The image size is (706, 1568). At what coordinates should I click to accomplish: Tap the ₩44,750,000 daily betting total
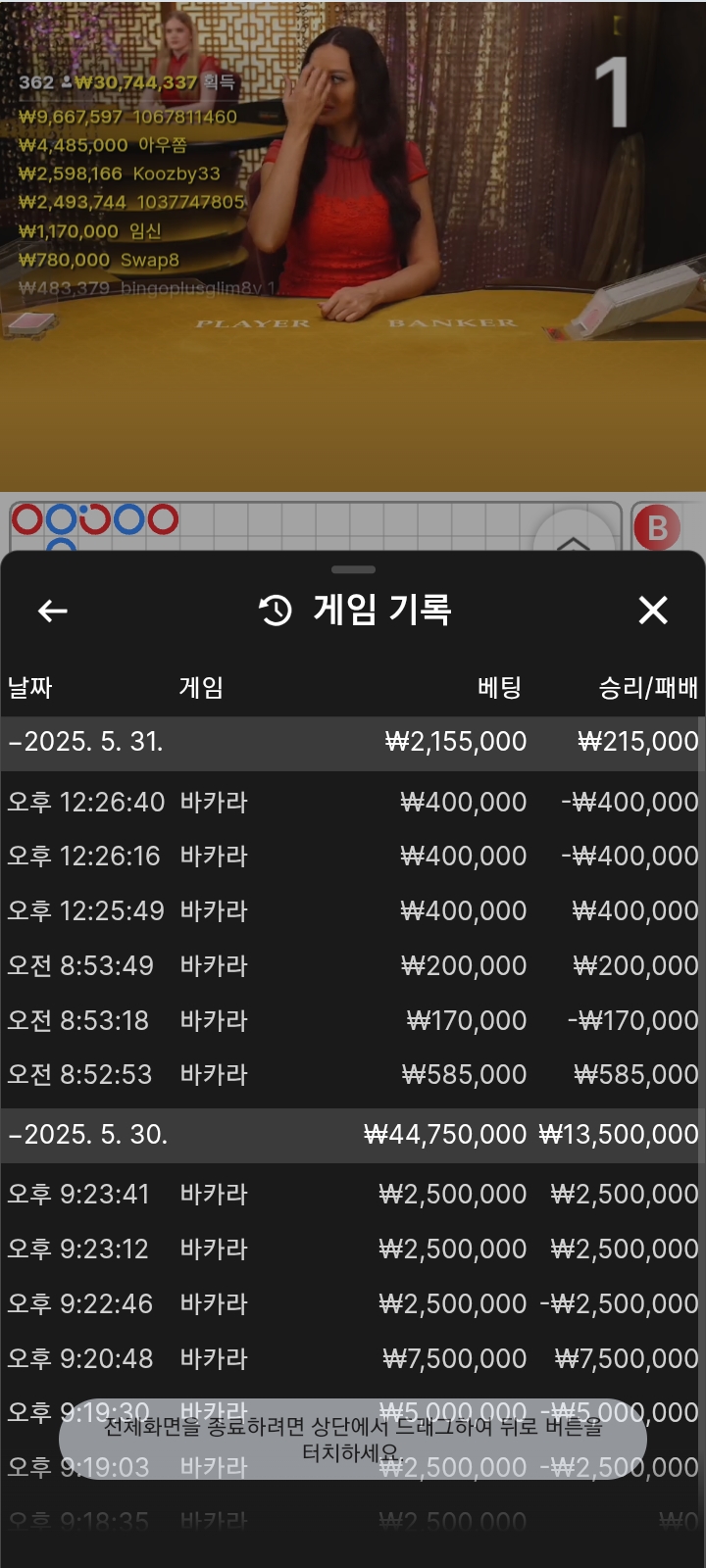445,1135
